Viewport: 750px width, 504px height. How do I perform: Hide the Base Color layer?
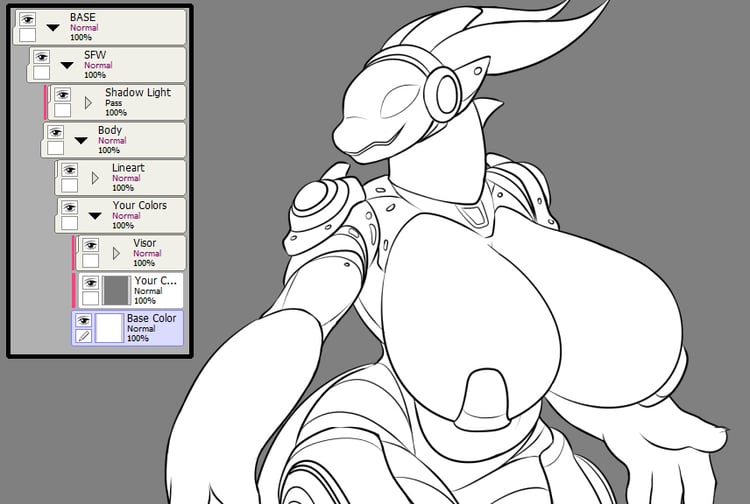click(84, 320)
